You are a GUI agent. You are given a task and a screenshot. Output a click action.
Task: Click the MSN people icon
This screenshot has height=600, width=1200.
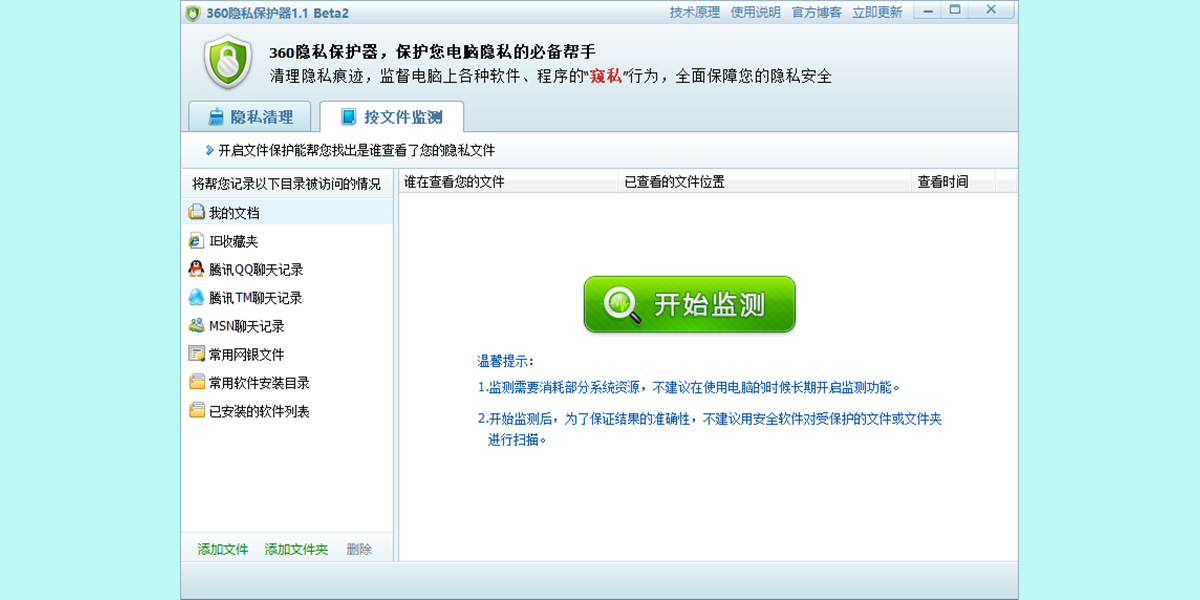pyautogui.click(x=197, y=326)
